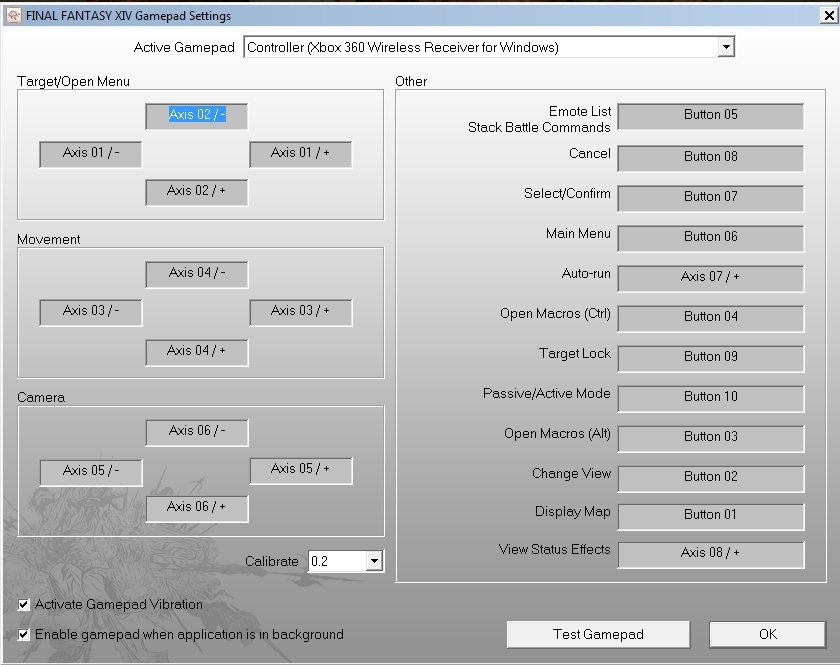
Task: Click Movement up binding Axis 04 / -
Action: tap(197, 274)
